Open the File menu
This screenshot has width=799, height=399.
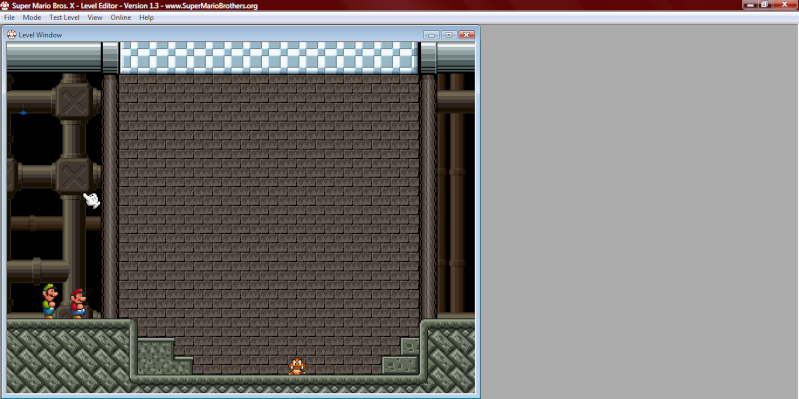coord(9,17)
